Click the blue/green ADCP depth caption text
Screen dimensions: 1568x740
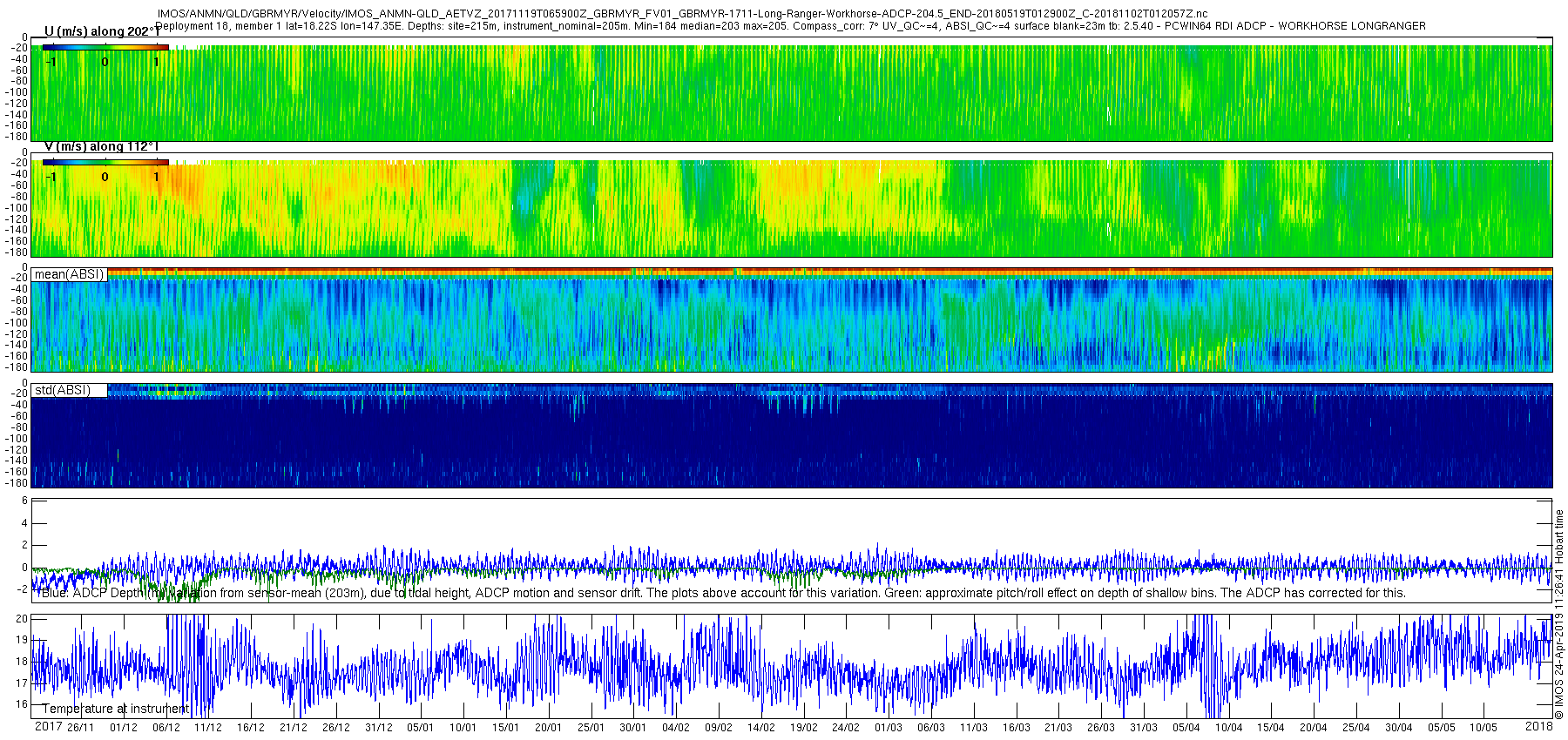click(723, 593)
